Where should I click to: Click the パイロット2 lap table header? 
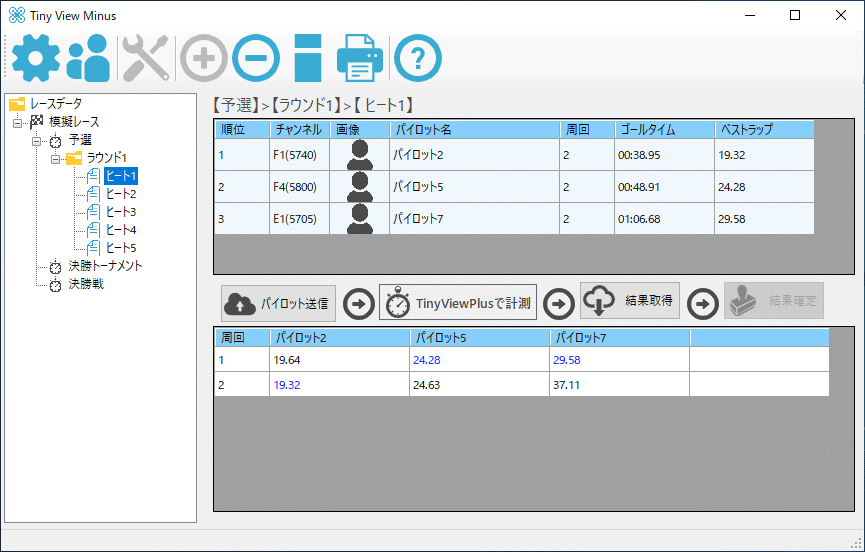(x=339, y=337)
